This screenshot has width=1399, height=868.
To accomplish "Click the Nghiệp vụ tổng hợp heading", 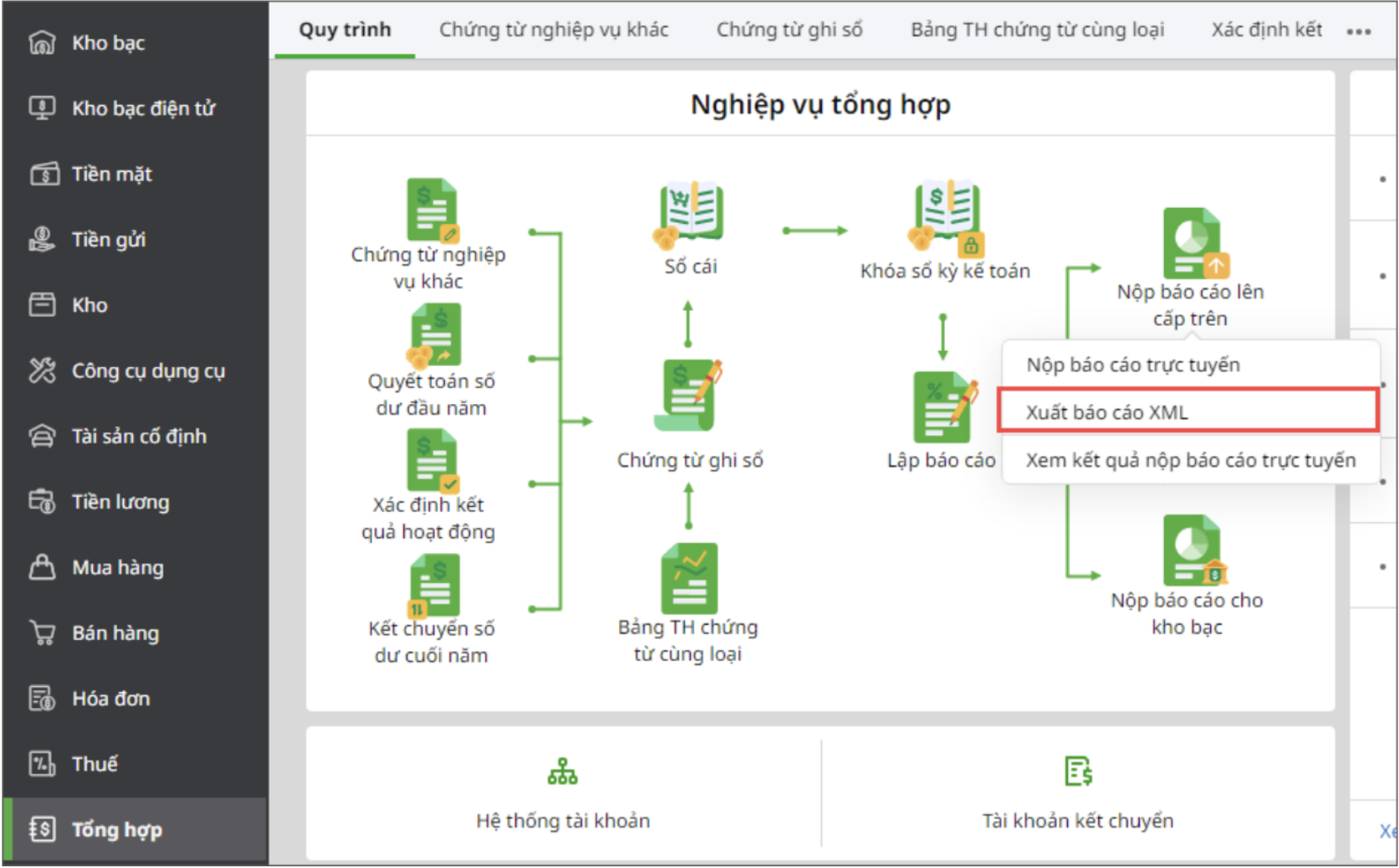I will (820, 104).
